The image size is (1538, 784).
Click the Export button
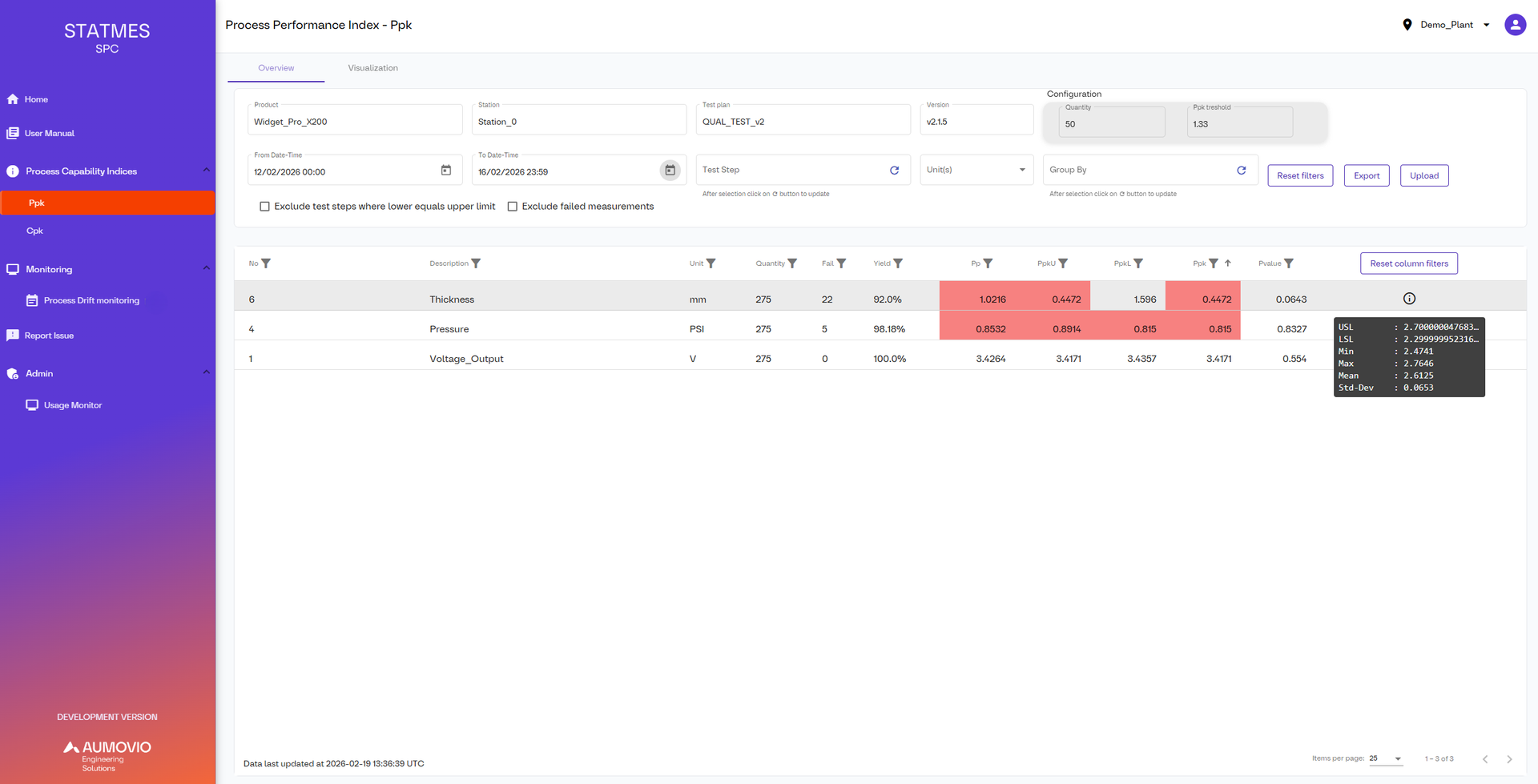pyautogui.click(x=1366, y=175)
